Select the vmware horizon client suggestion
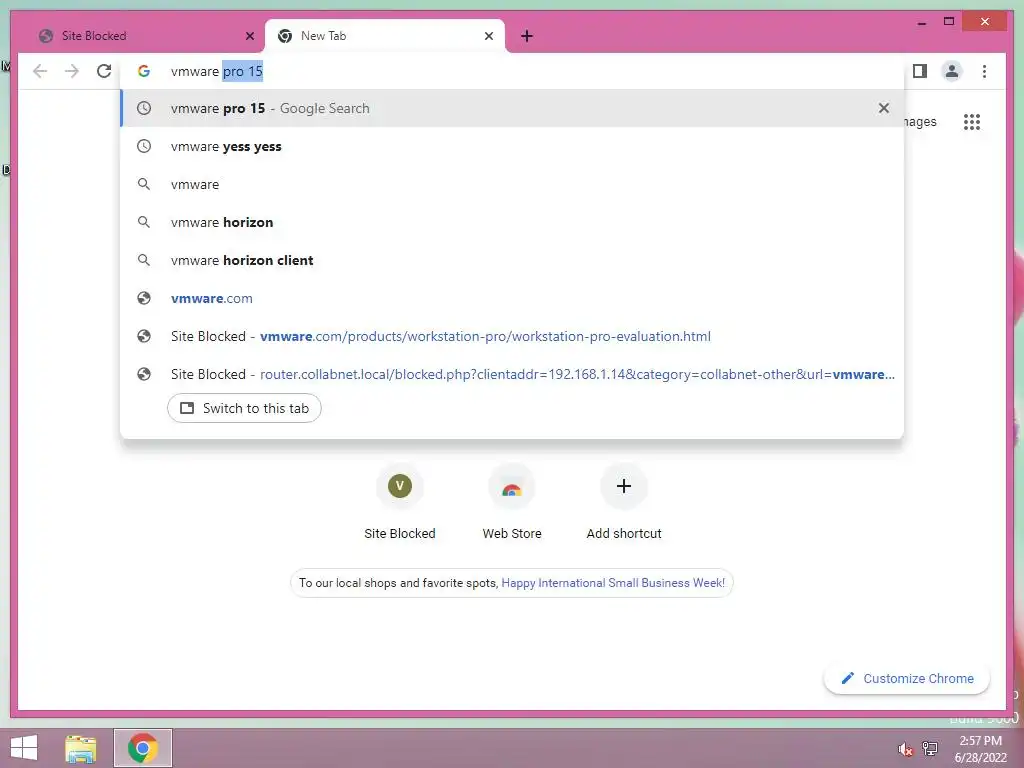The width and height of the screenshot is (1024, 768). [x=512, y=260]
